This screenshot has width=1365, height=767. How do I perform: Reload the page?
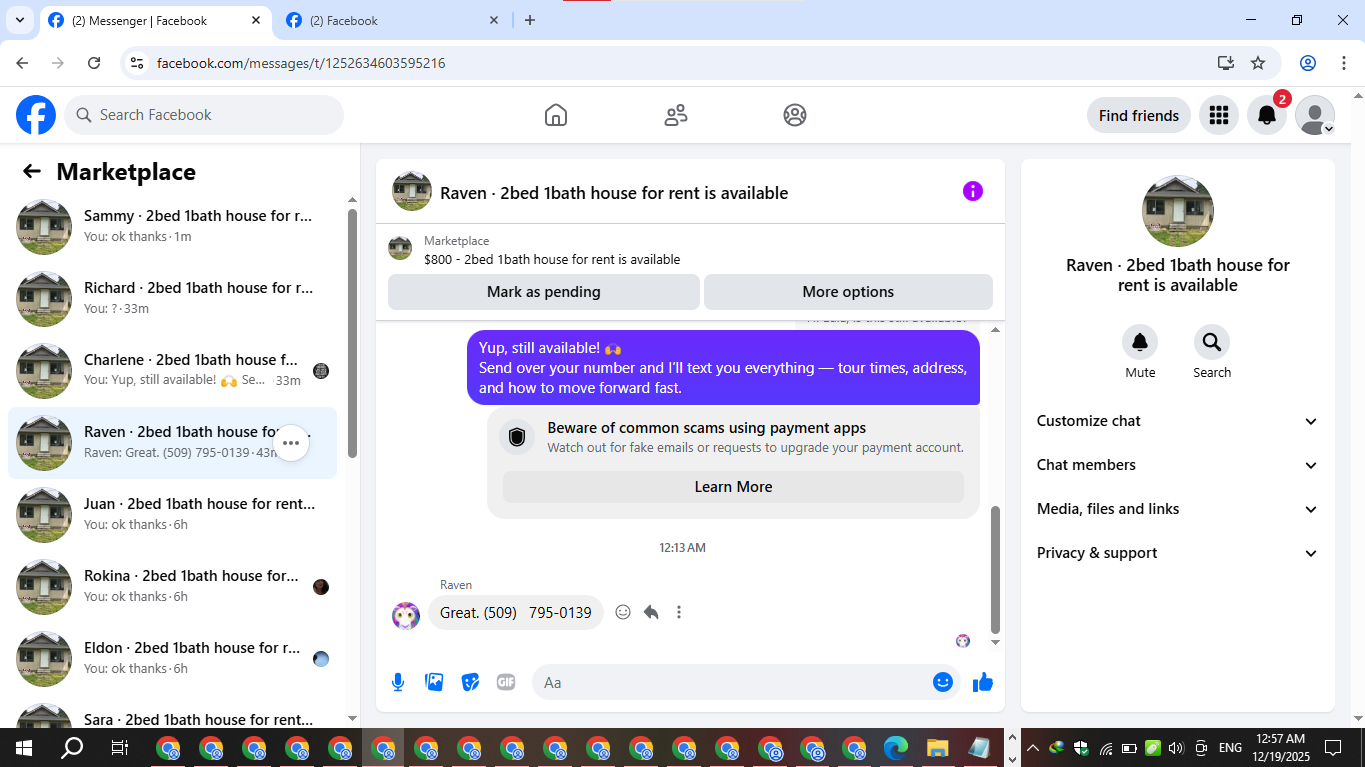[94, 63]
